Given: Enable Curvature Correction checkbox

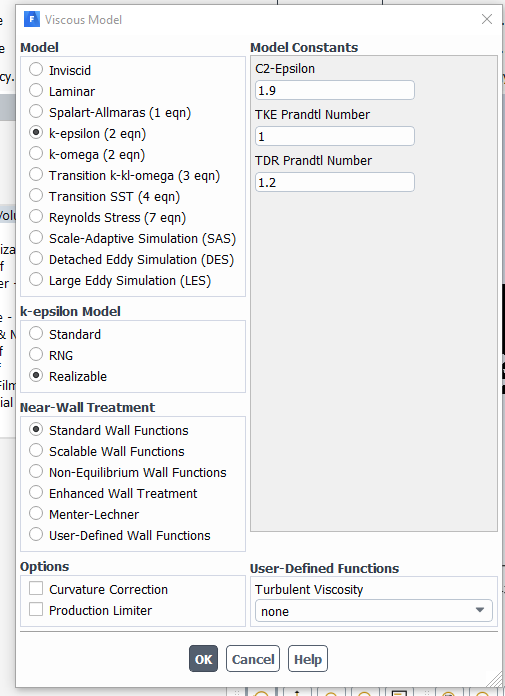Looking at the screenshot, I should 36,589.
